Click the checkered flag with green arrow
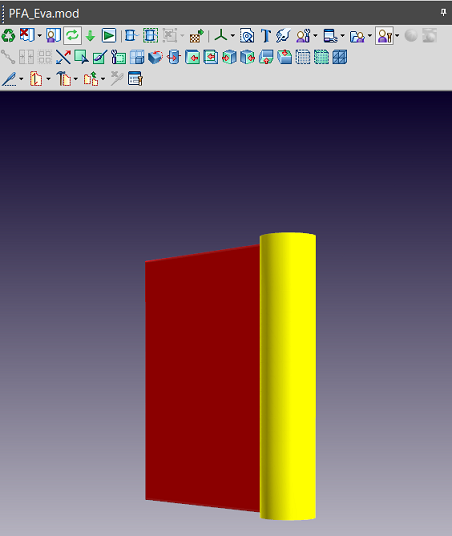This screenshot has height=536, width=452. (197, 36)
